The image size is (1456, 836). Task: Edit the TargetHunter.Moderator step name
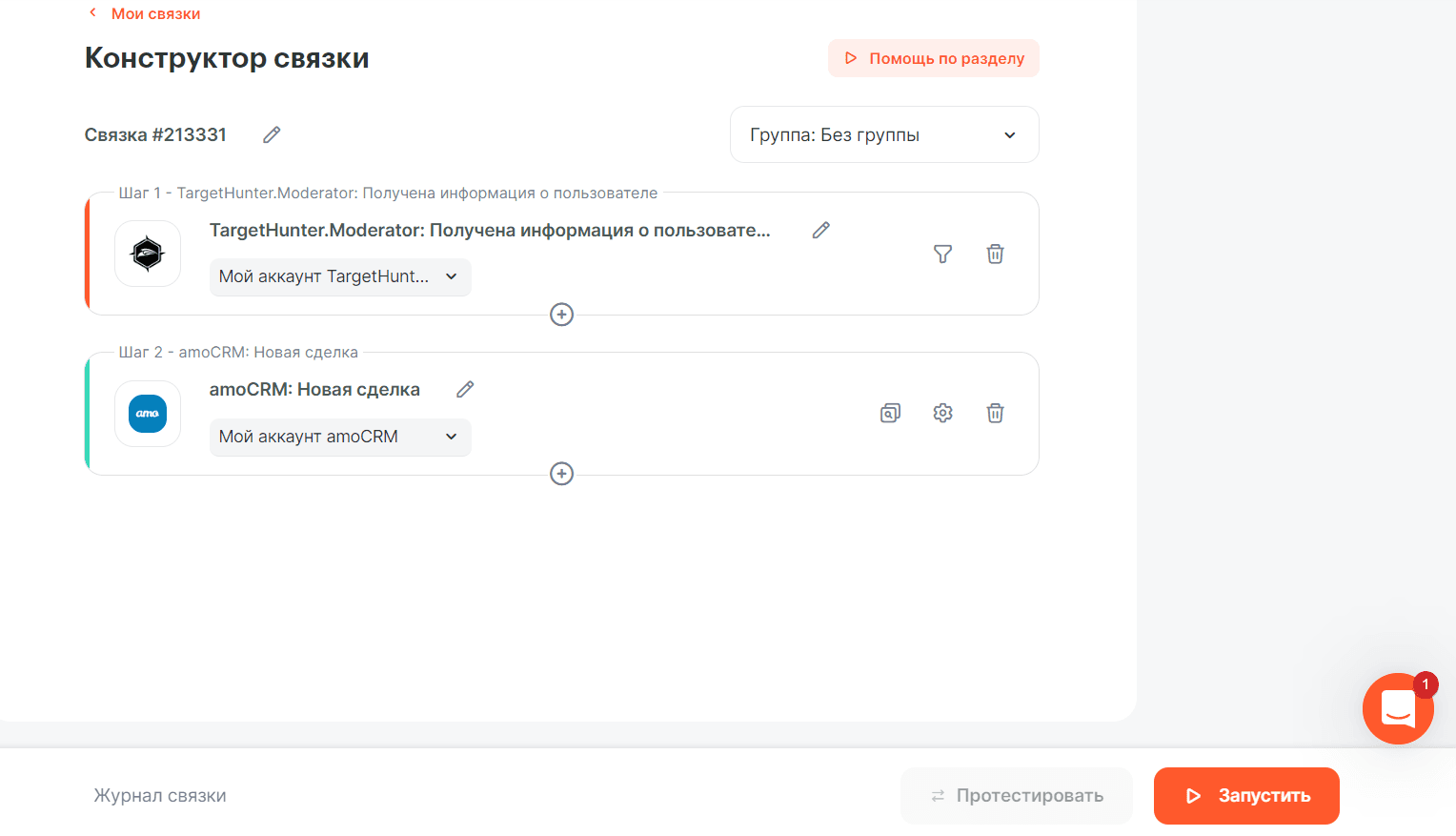point(820,231)
